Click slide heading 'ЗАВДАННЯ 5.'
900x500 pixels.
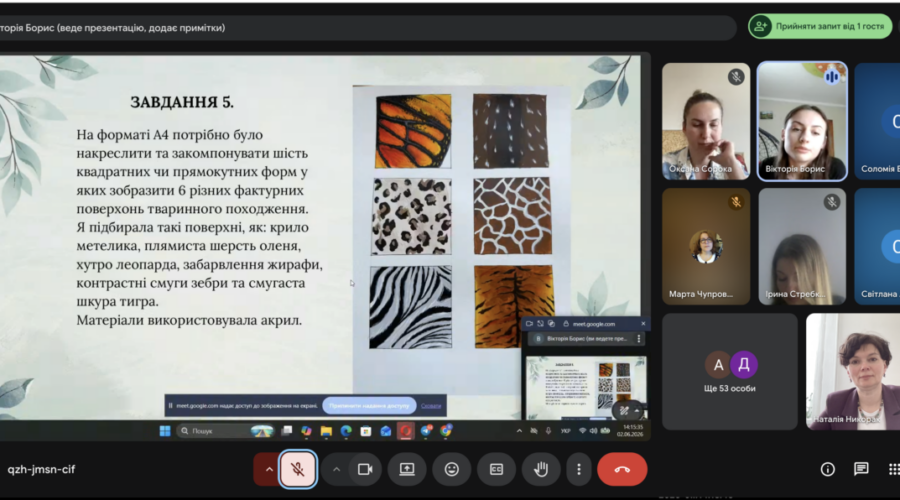pos(182,102)
